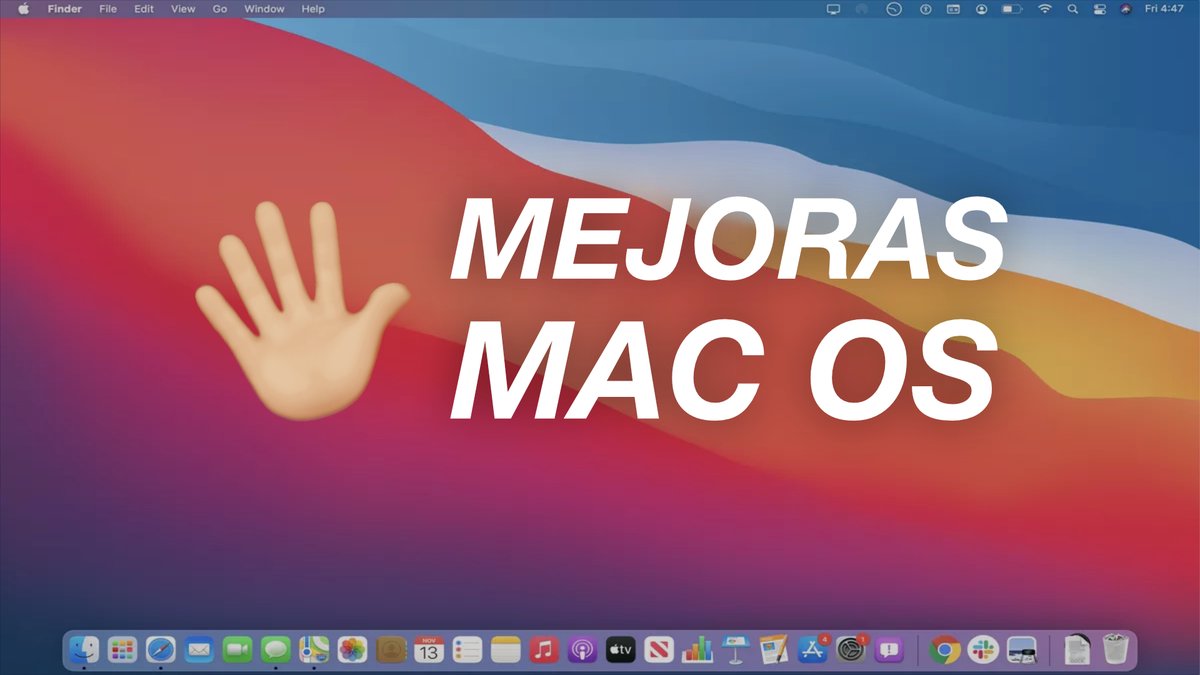This screenshot has width=1200, height=675.
Task: Open the Edit menu
Action: click(x=145, y=9)
